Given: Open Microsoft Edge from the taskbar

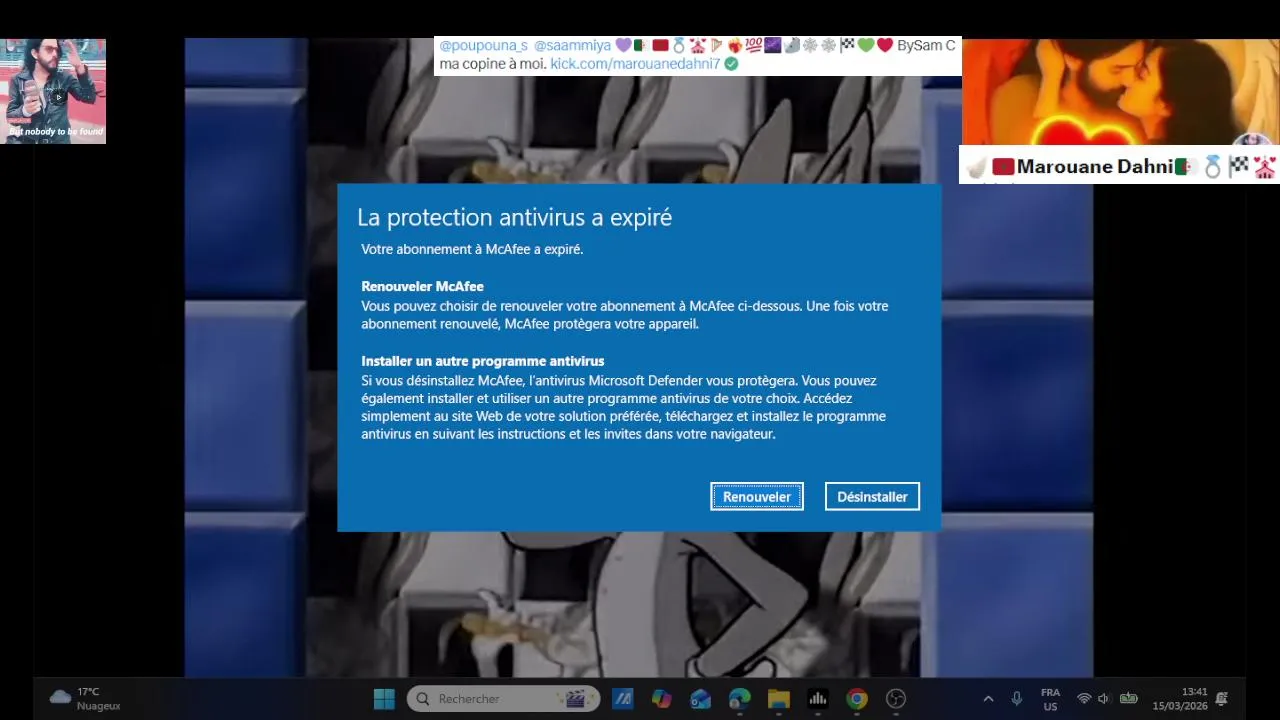Looking at the screenshot, I should 740,699.
